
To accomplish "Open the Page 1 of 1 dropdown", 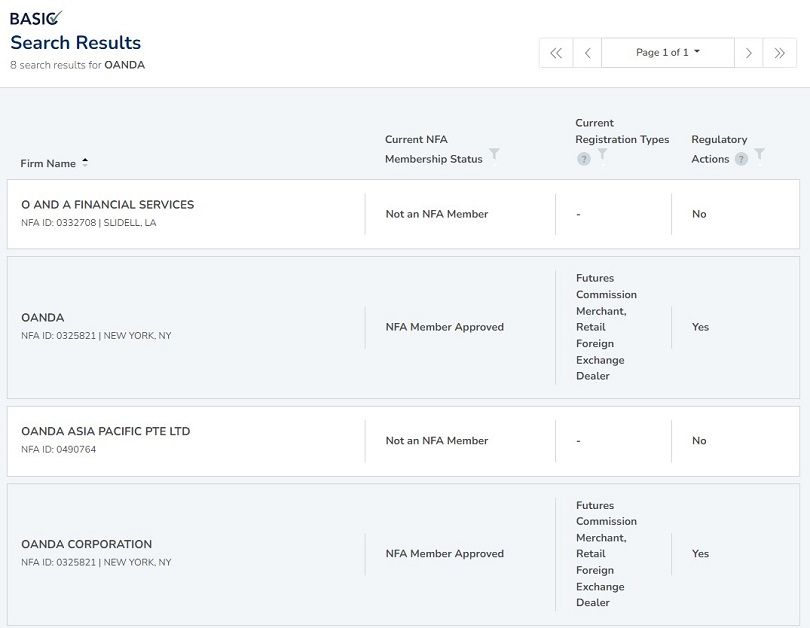I will point(667,52).
